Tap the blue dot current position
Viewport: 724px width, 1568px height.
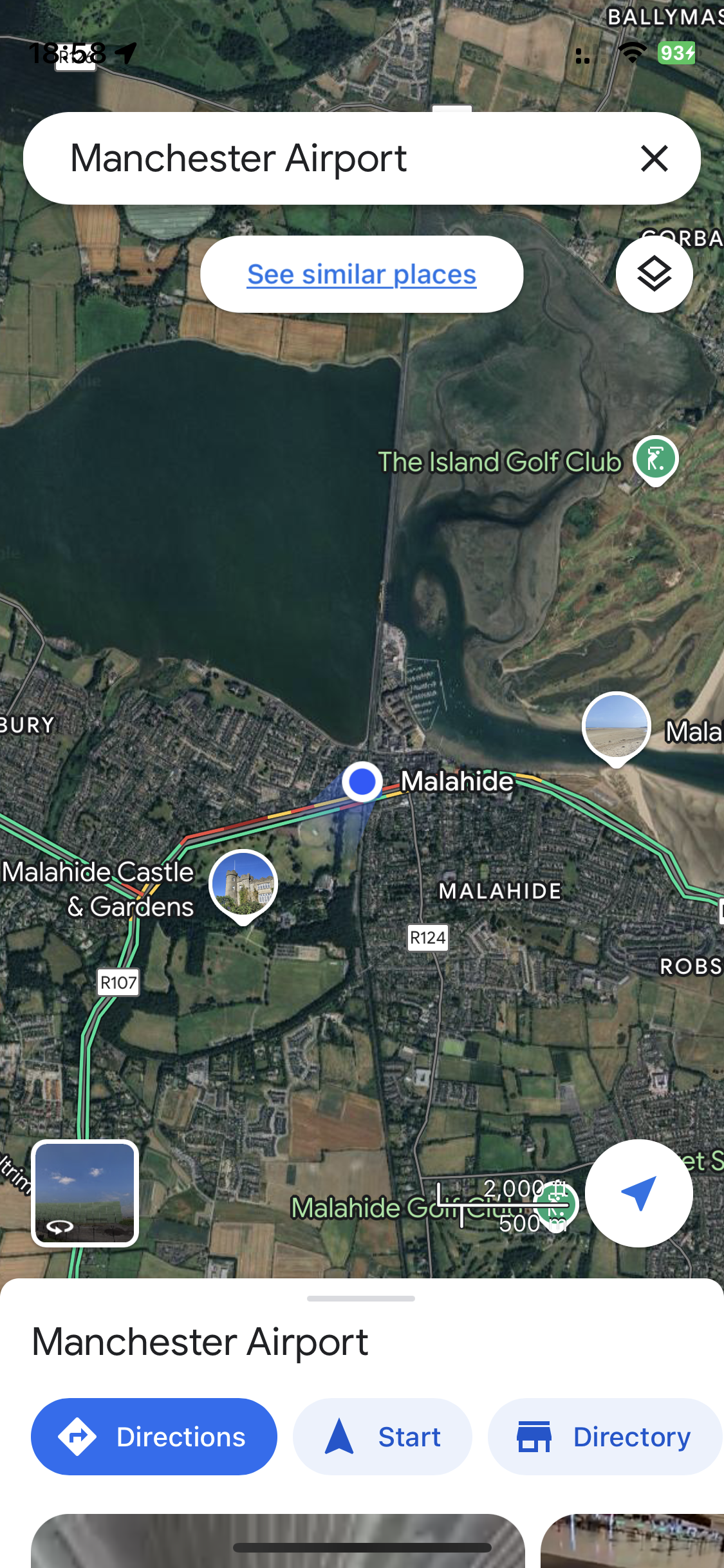click(362, 781)
